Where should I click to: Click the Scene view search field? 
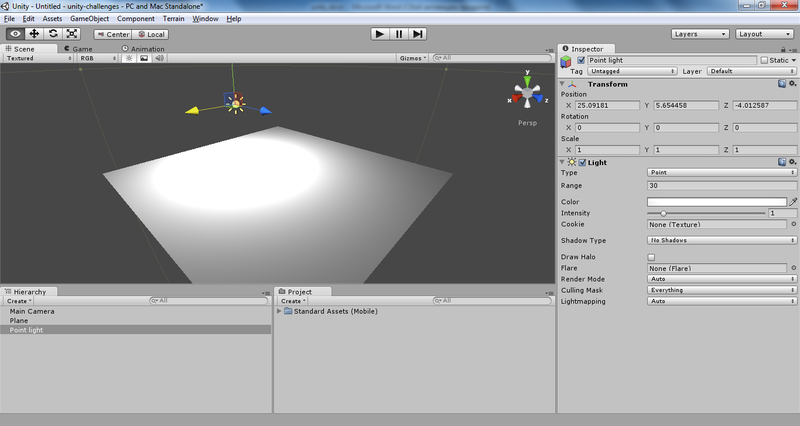coord(491,58)
